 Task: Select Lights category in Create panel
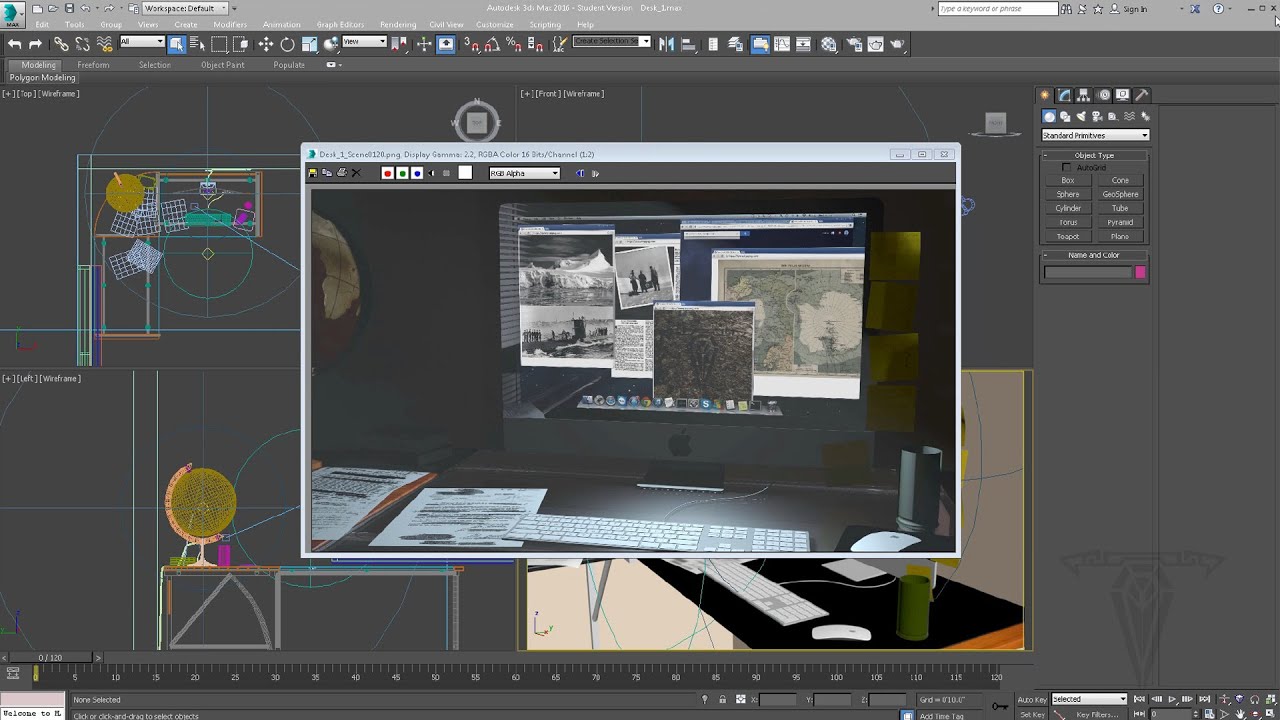[1081, 117]
